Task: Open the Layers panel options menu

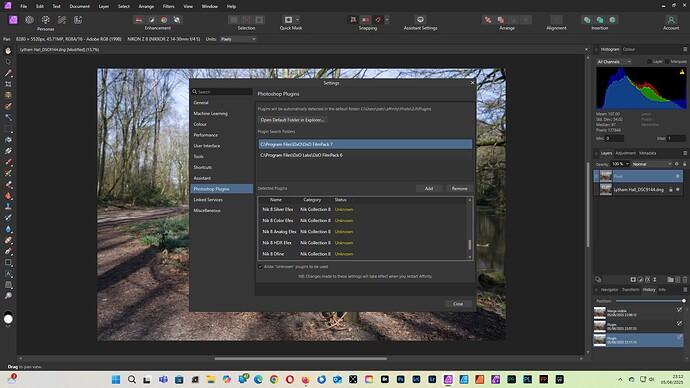Action: point(685,153)
